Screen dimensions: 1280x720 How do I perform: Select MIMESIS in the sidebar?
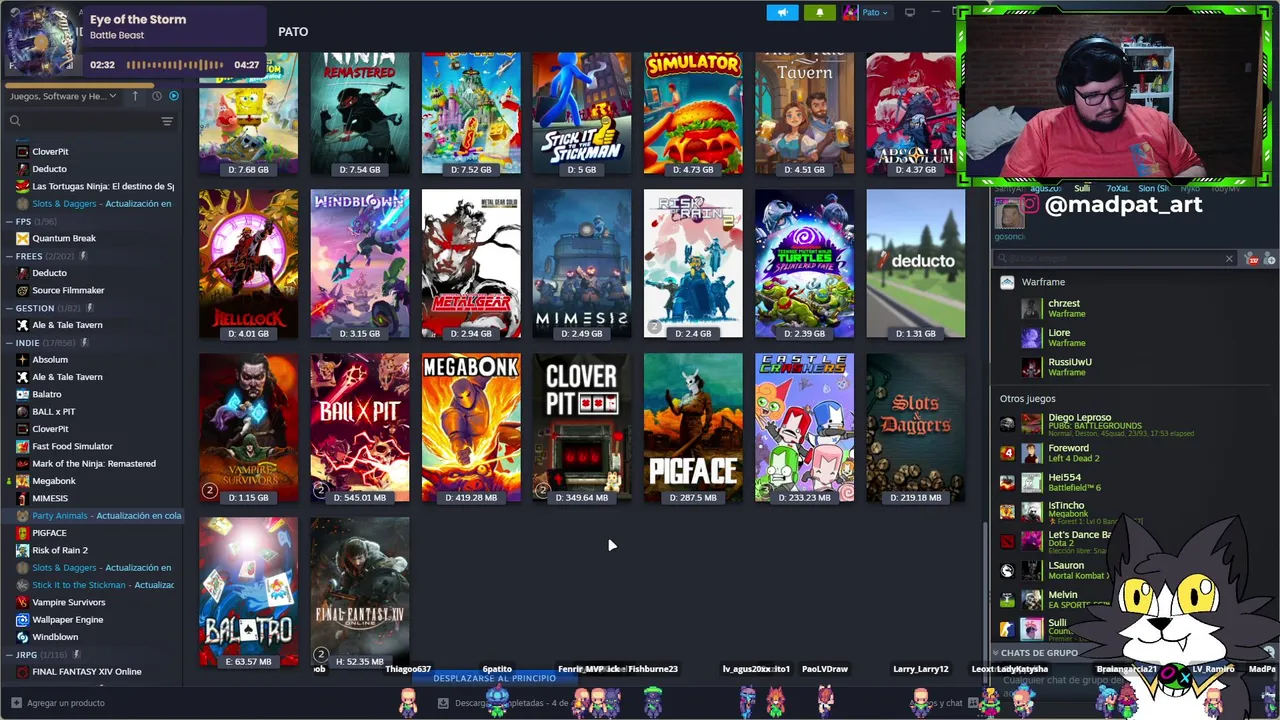[50, 498]
